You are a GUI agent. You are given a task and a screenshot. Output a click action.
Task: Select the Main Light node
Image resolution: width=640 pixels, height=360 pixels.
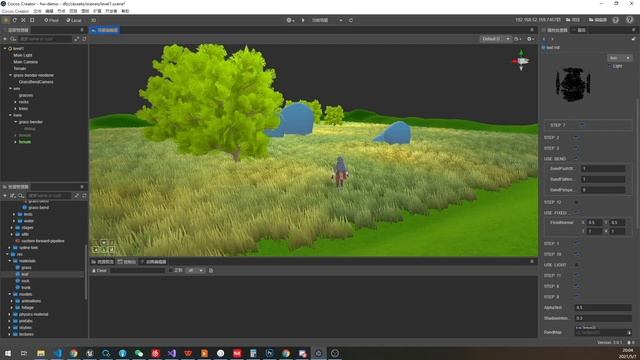(x=22, y=55)
